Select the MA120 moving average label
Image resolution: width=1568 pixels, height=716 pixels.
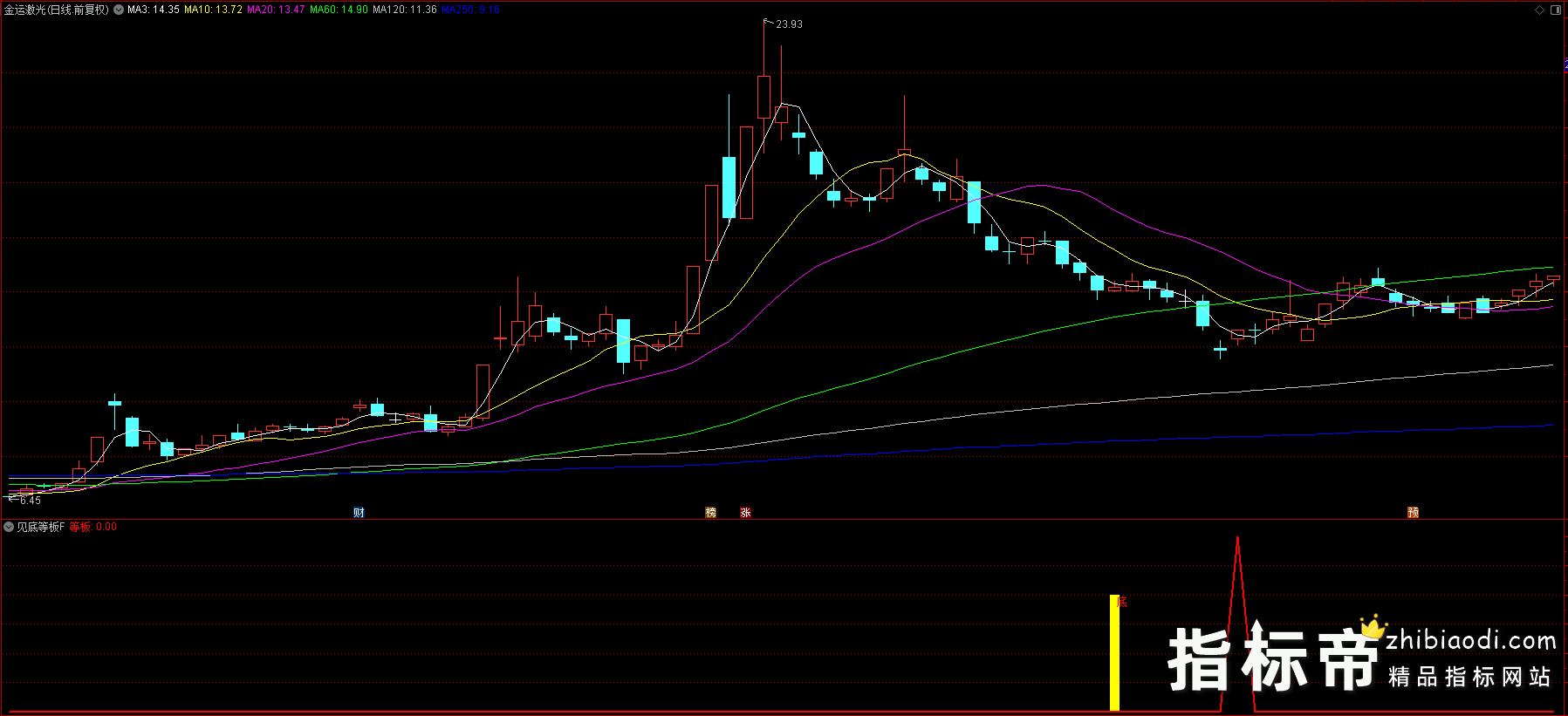[x=405, y=10]
